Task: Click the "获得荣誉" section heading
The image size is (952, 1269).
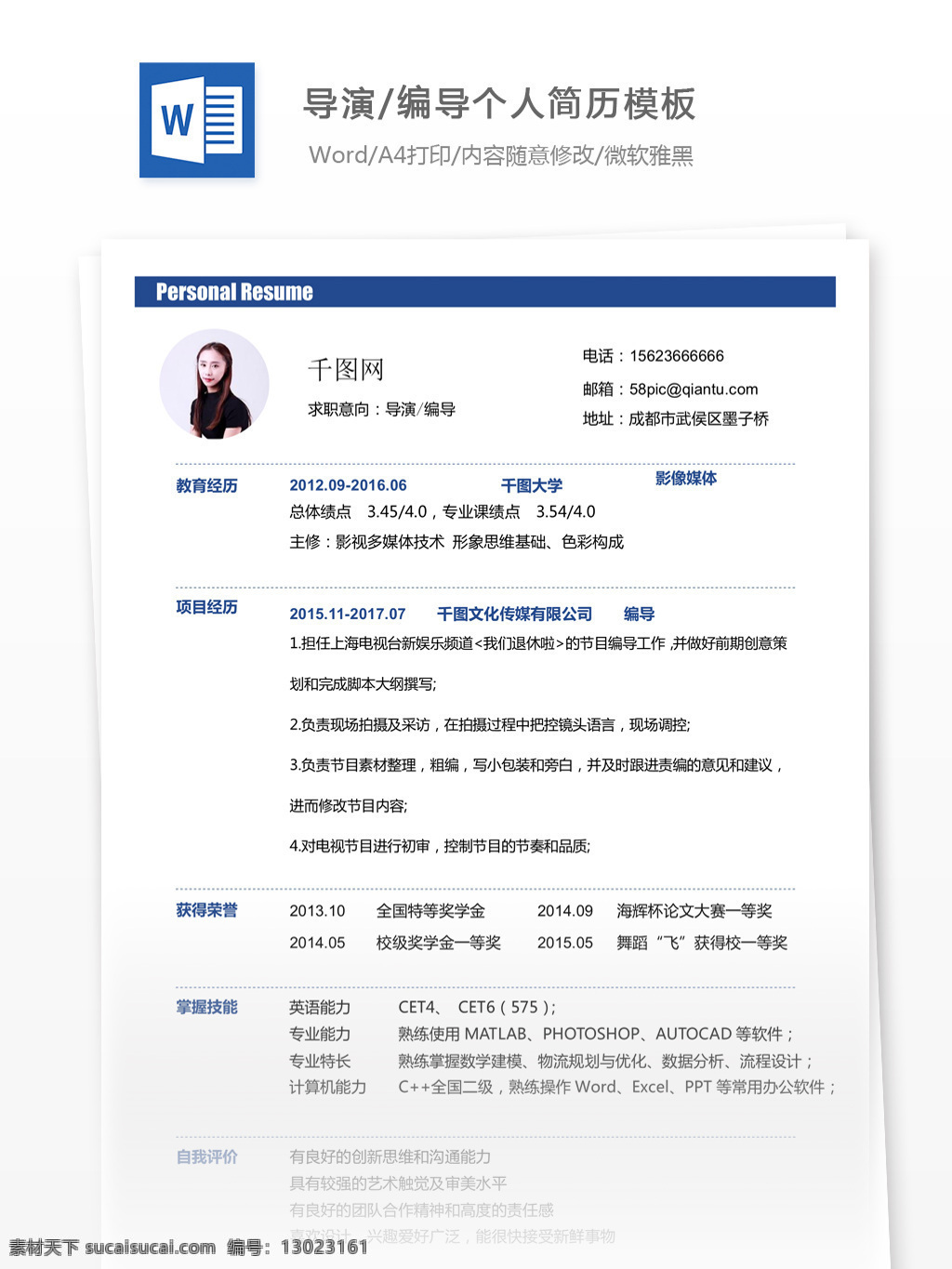Action: [206, 910]
